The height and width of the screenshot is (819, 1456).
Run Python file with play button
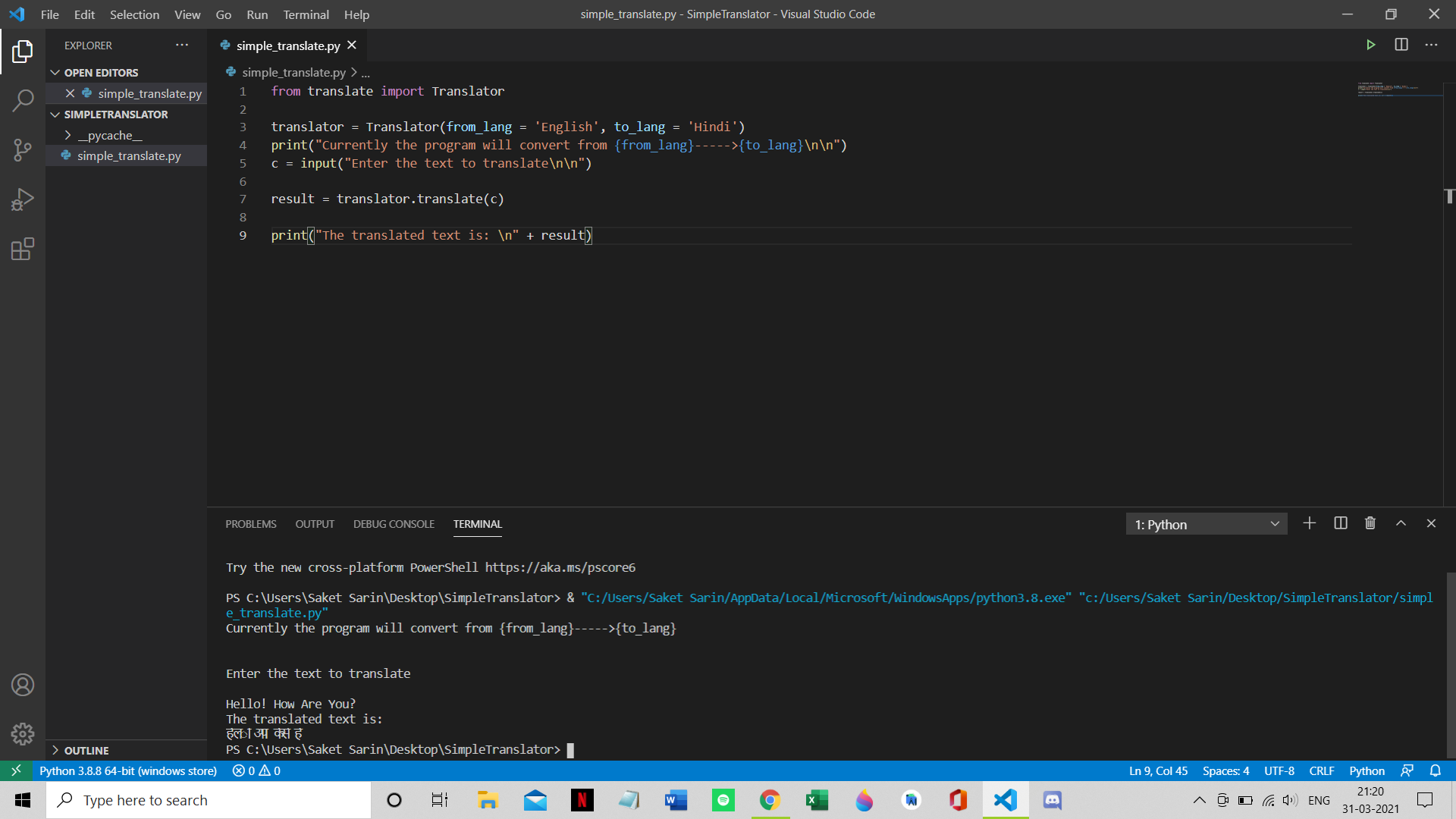coord(1370,45)
